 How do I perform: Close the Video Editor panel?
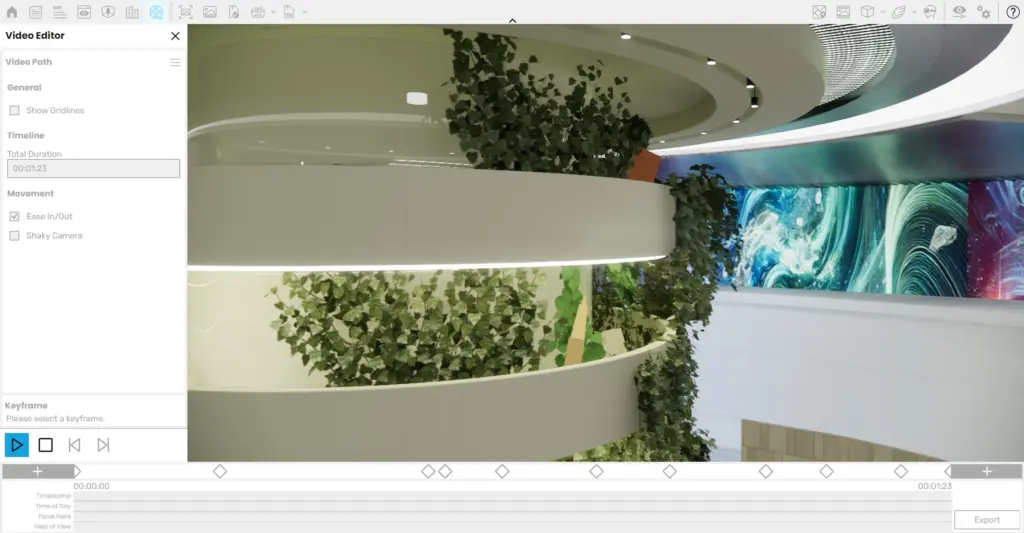point(175,36)
